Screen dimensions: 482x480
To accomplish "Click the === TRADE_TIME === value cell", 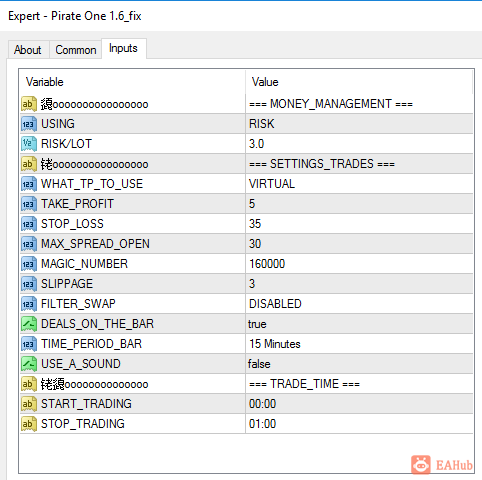I will (x=359, y=384).
